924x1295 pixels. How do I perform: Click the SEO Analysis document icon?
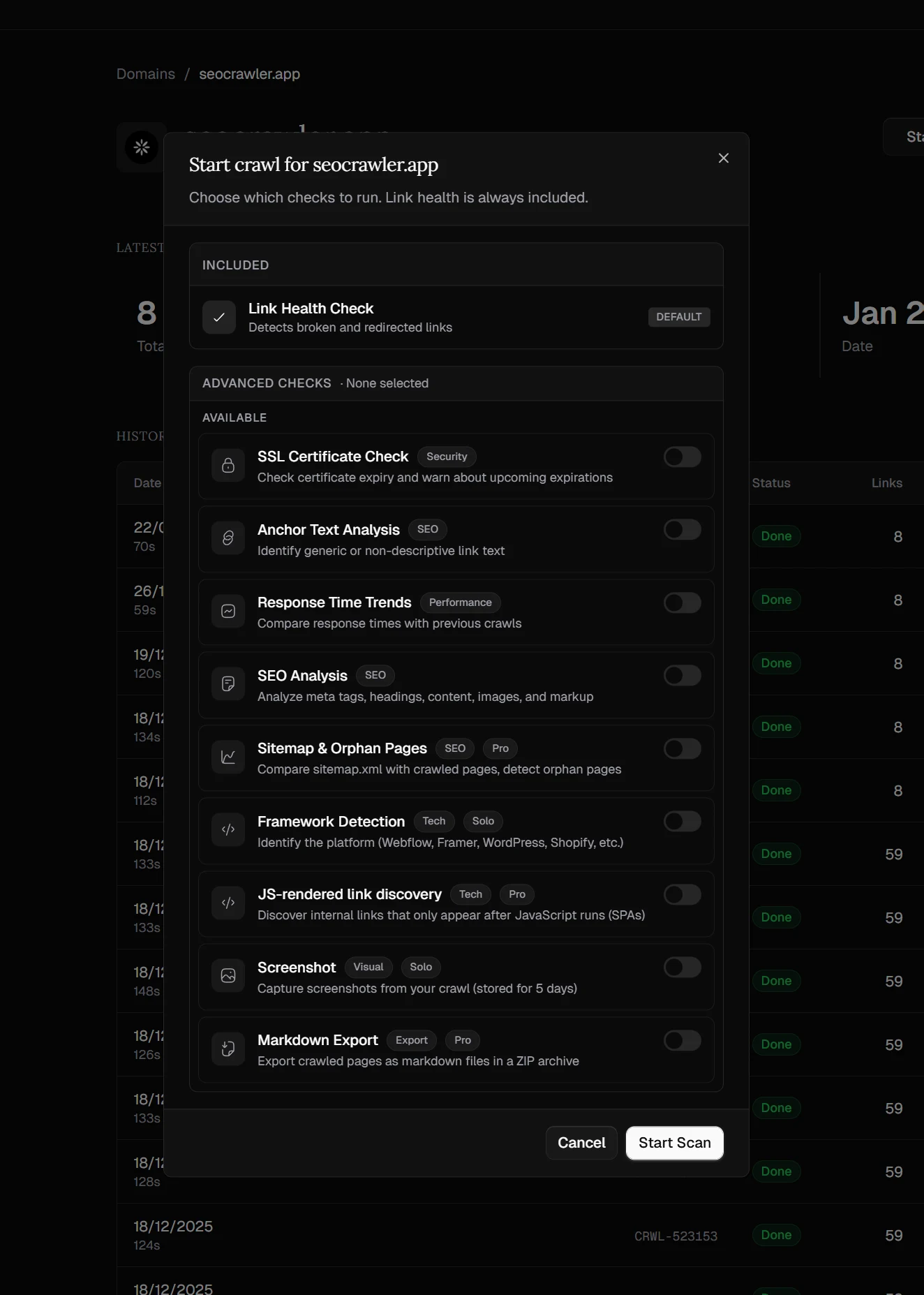click(x=228, y=684)
